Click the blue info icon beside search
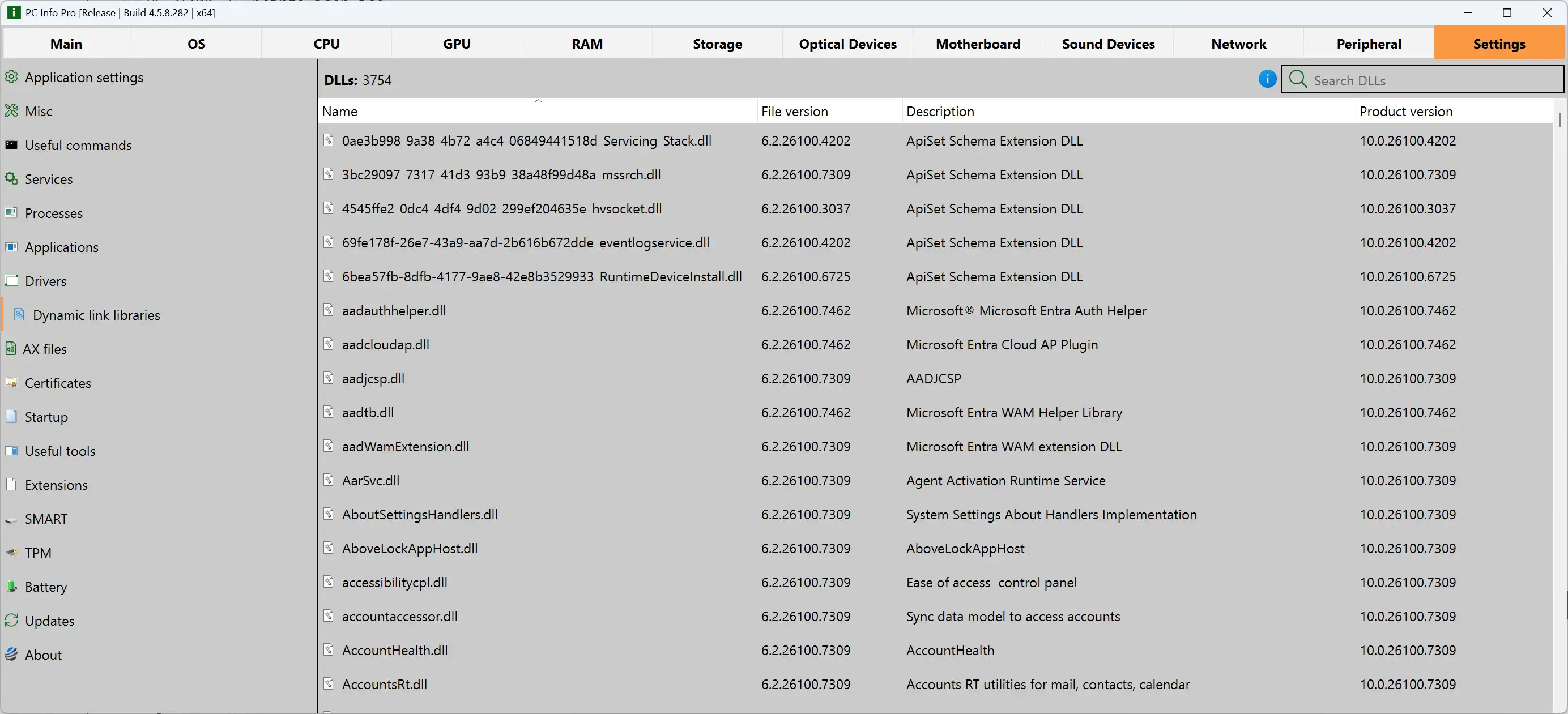This screenshot has width=1568, height=714. click(x=1267, y=79)
